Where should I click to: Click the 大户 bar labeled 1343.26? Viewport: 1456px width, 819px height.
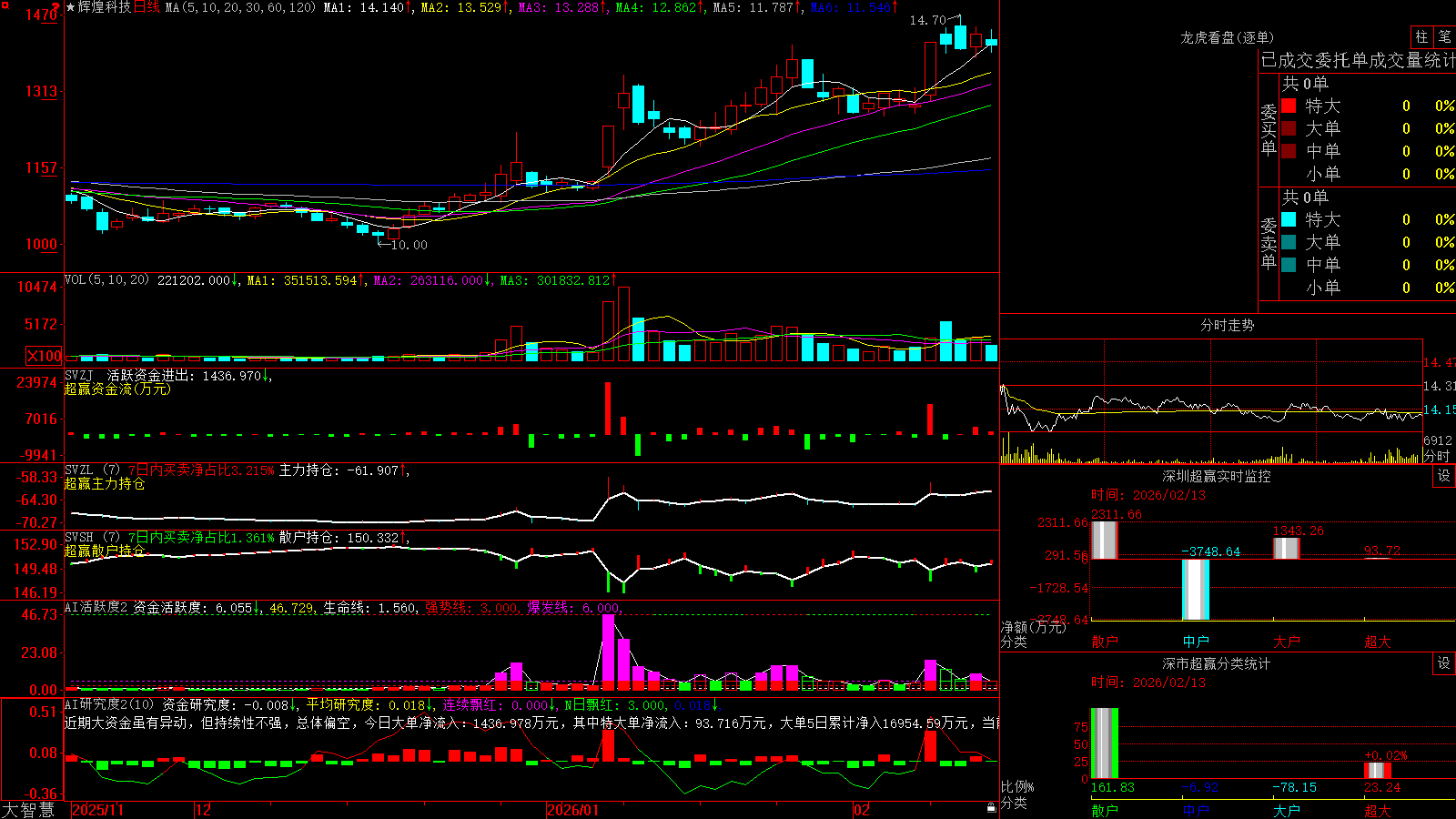1287,548
